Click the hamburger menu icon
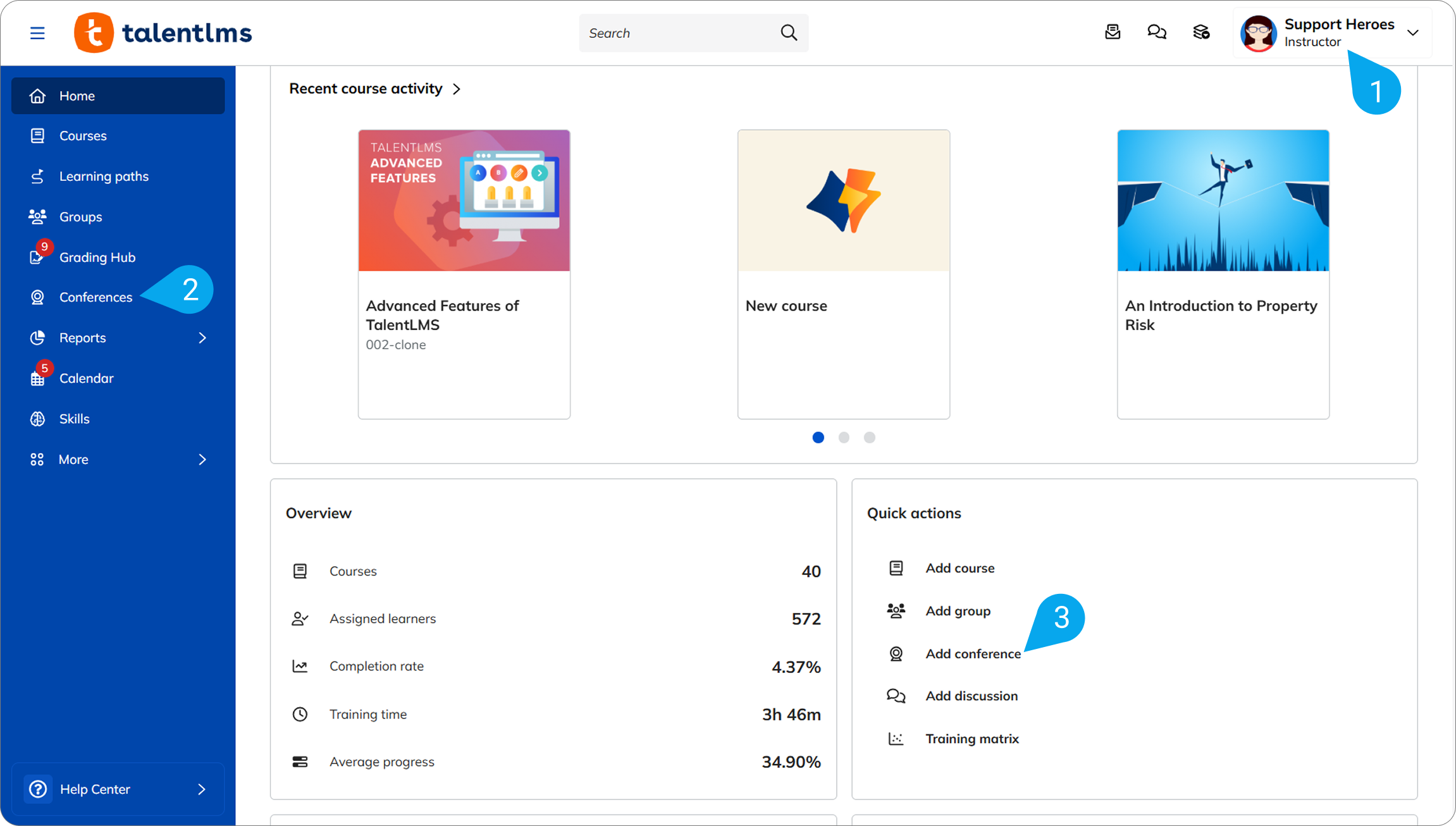This screenshot has width=1456, height=826. 37,33
